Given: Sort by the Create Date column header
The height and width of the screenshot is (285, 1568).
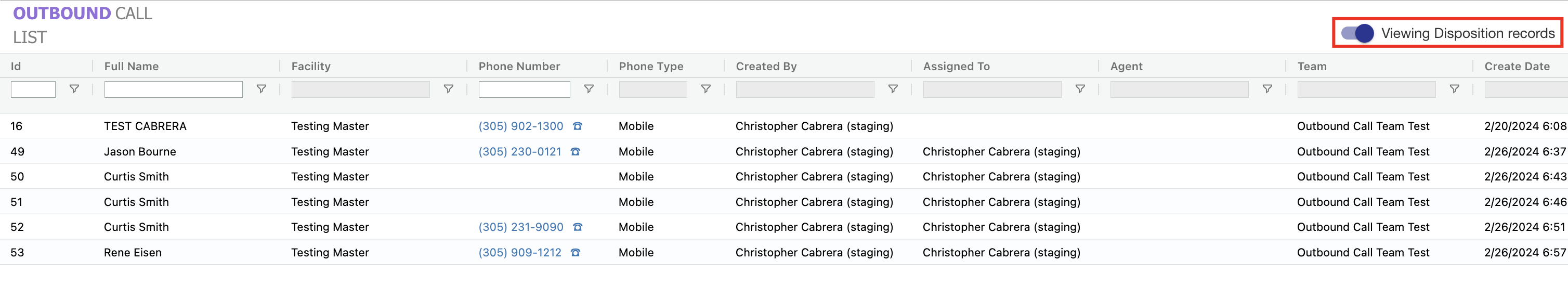Looking at the screenshot, I should pyautogui.click(x=1516, y=67).
